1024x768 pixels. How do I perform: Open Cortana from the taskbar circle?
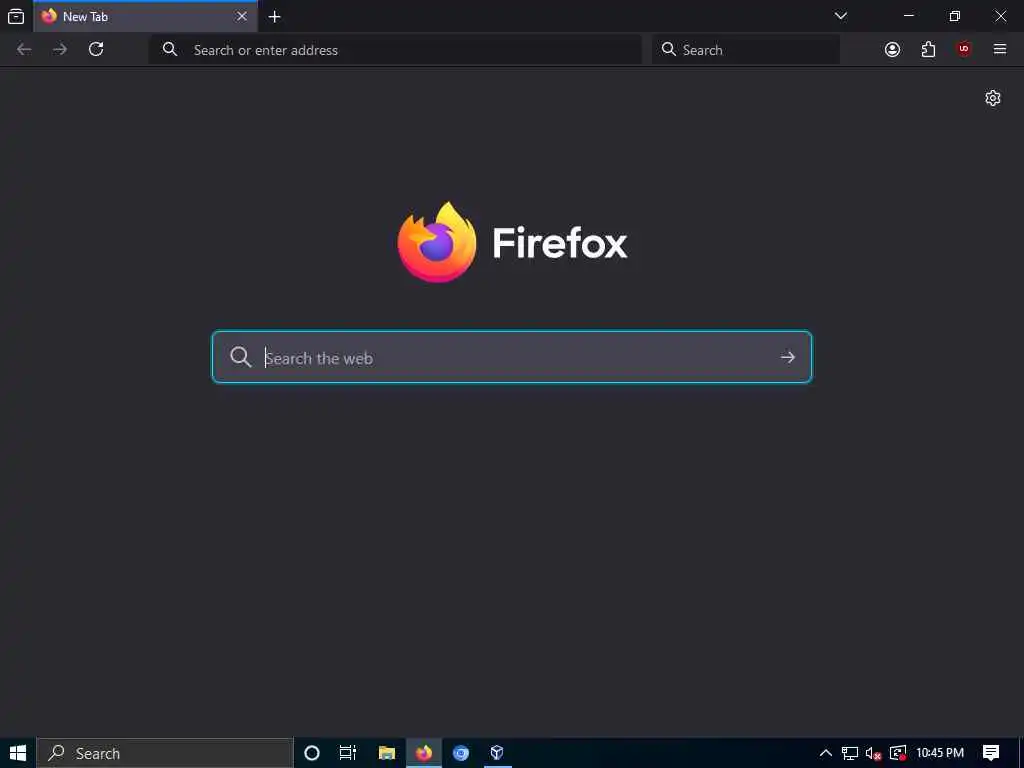click(x=312, y=753)
